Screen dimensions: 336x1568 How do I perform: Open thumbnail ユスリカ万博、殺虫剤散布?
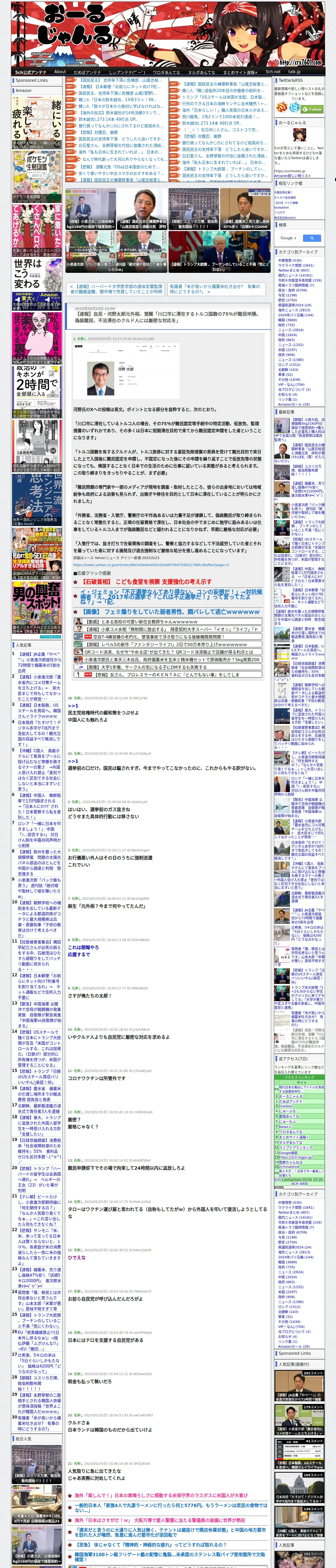(194, 209)
